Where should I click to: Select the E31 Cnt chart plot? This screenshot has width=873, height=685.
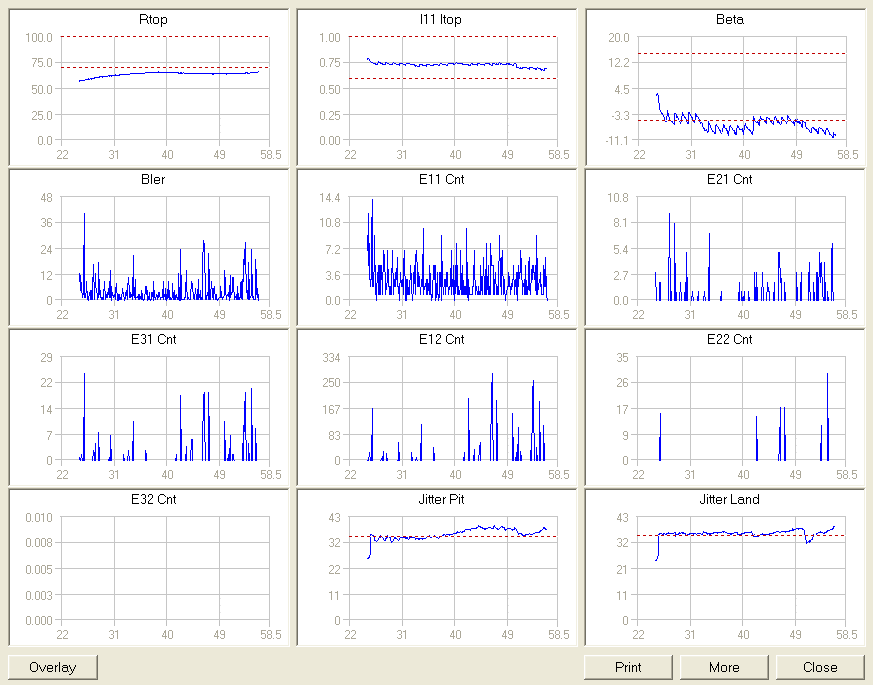(165, 409)
